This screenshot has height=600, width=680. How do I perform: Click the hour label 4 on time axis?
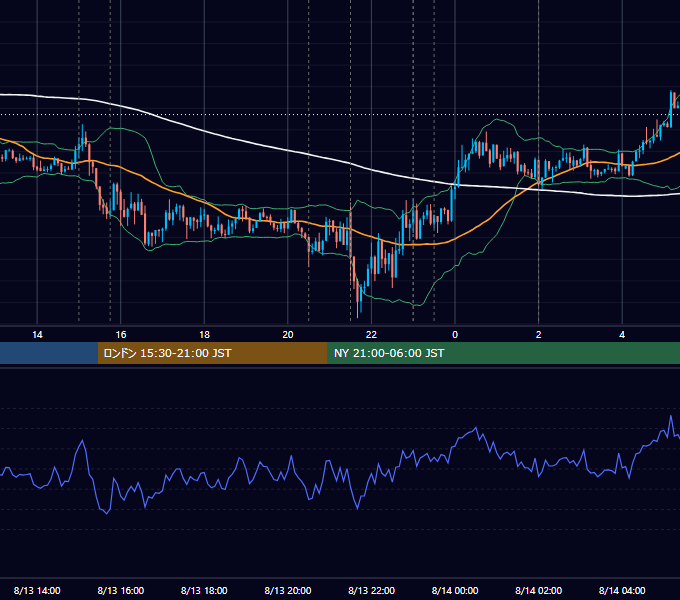[x=622, y=335]
